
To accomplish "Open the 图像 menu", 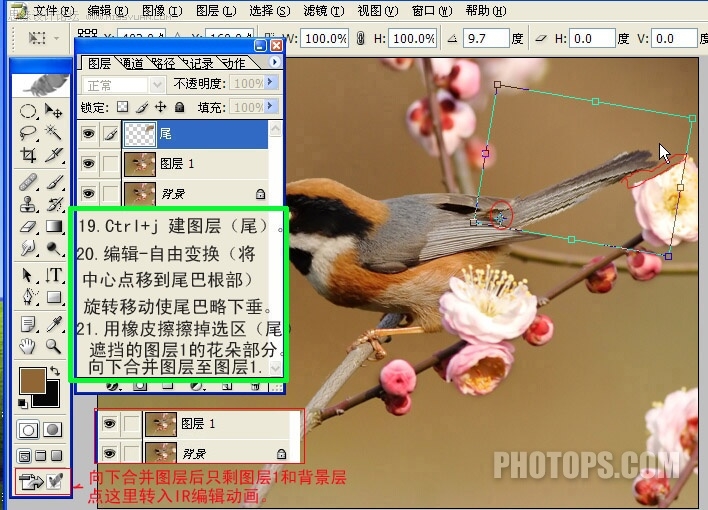I will click(162, 11).
